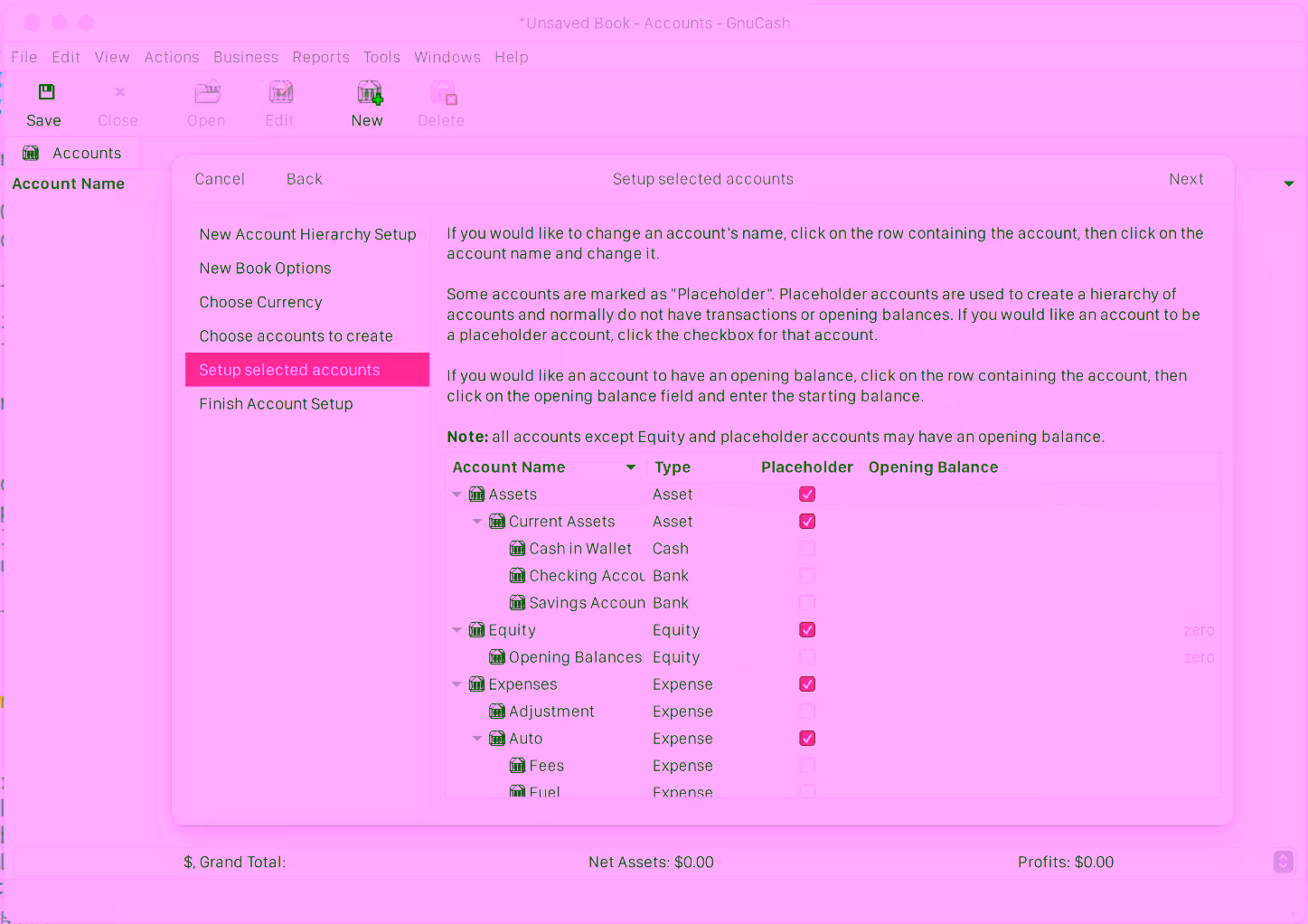
Task: Click the Fees account icon
Action: (517, 766)
